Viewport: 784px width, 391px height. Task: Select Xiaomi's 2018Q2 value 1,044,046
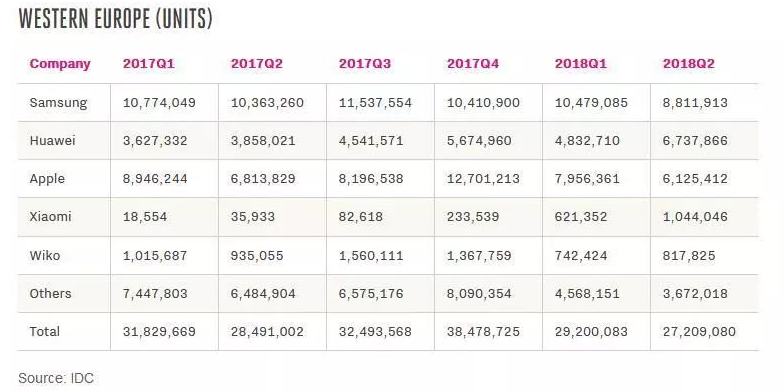[x=696, y=217]
